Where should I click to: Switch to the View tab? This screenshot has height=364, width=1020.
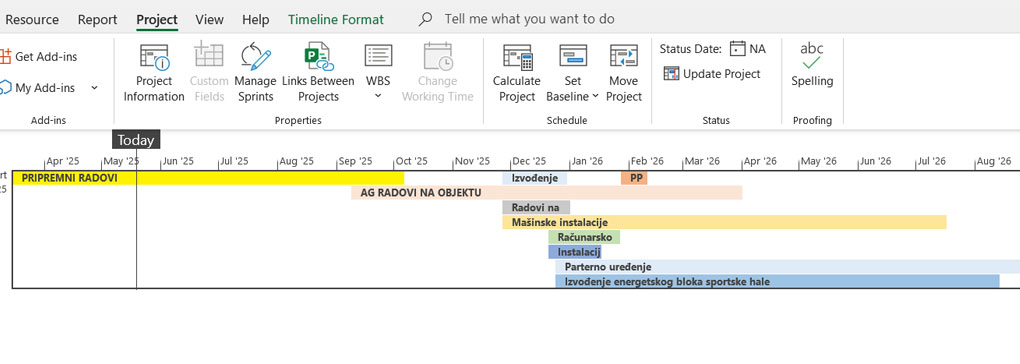tap(209, 20)
